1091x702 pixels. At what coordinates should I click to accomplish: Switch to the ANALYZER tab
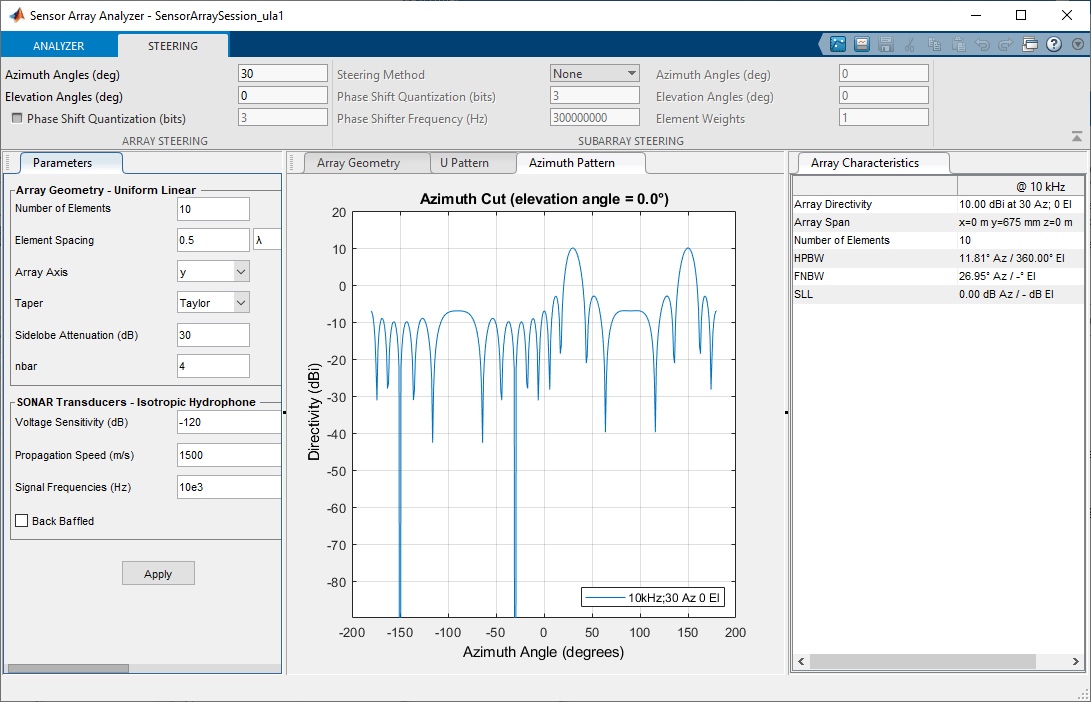coord(58,46)
